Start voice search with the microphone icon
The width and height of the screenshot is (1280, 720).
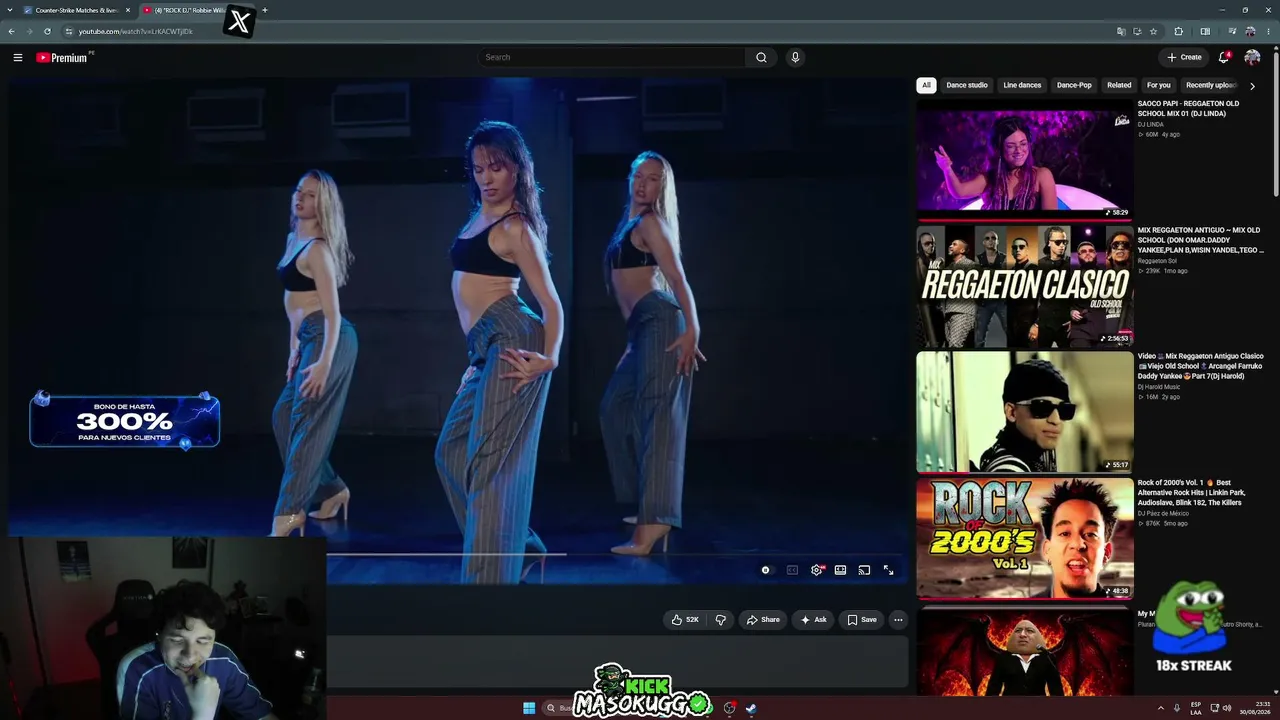click(x=795, y=57)
